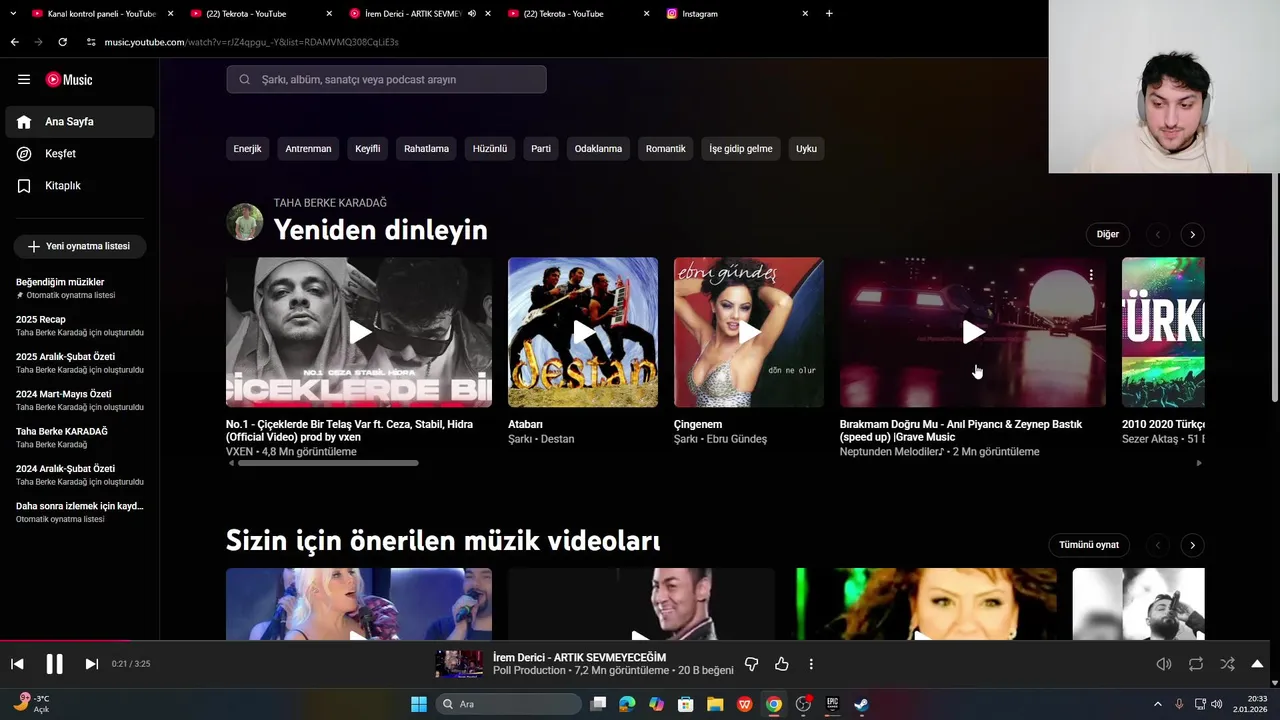Image resolution: width=1280 pixels, height=720 pixels.
Task: Click now-playing album art thumbnail
Action: (x=459, y=664)
